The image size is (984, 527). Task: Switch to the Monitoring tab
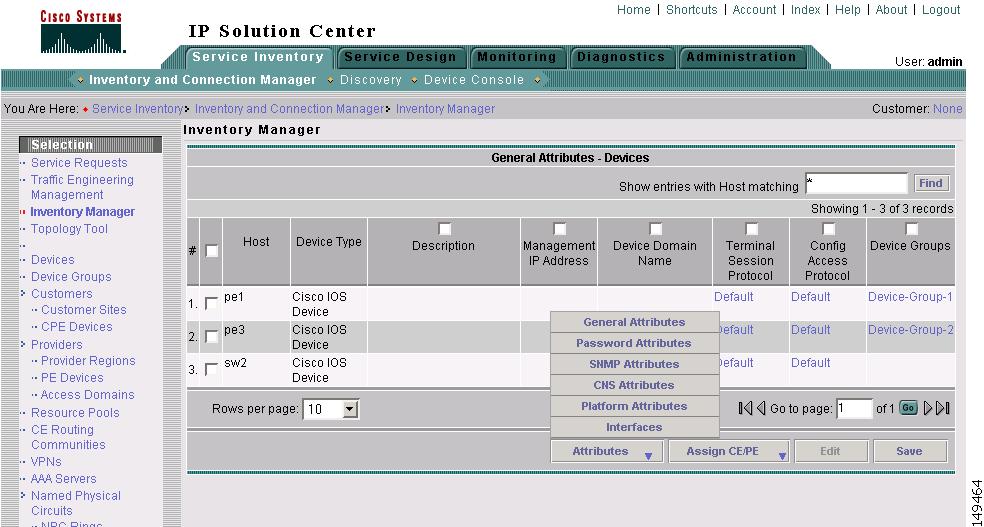pyautogui.click(x=517, y=57)
